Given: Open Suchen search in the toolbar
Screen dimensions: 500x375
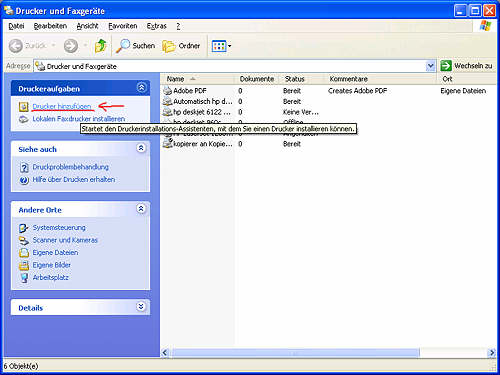Looking at the screenshot, I should coord(136,46).
